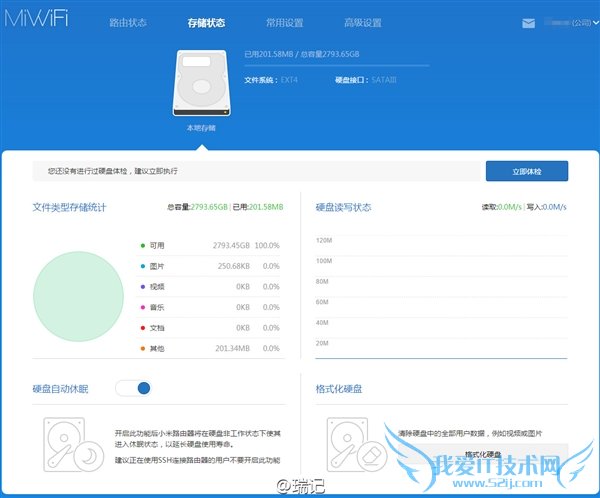Click the disk read/write speed chart area
The width and height of the screenshot is (600, 498).
click(x=441, y=295)
